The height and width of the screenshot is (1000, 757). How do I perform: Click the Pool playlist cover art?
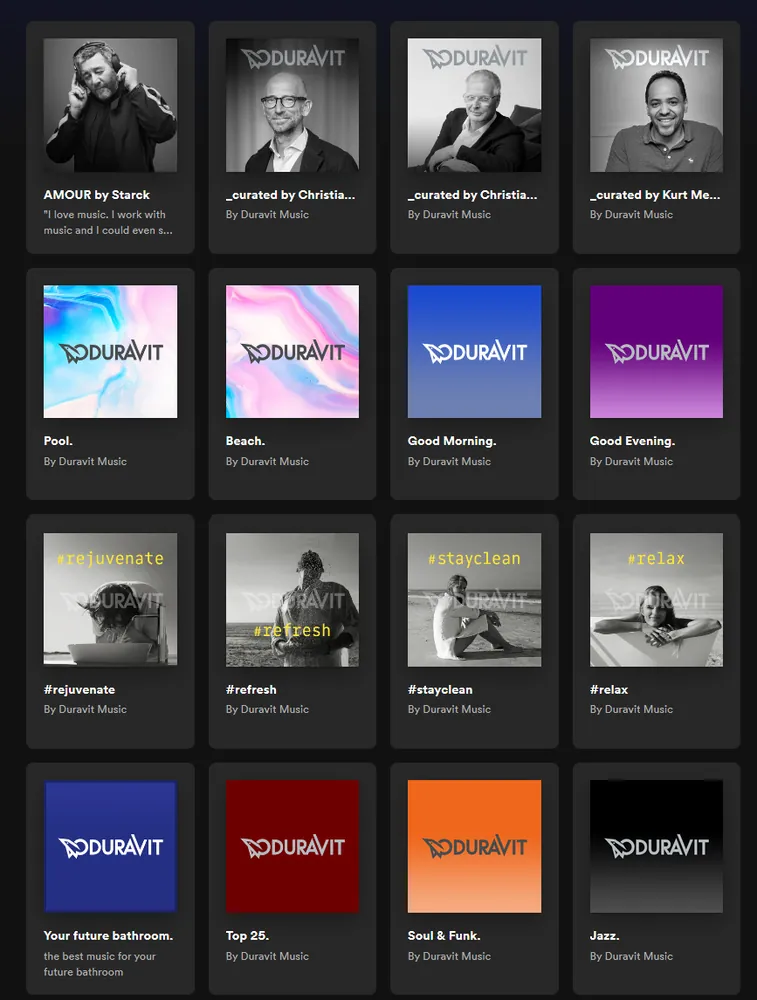[110, 352]
